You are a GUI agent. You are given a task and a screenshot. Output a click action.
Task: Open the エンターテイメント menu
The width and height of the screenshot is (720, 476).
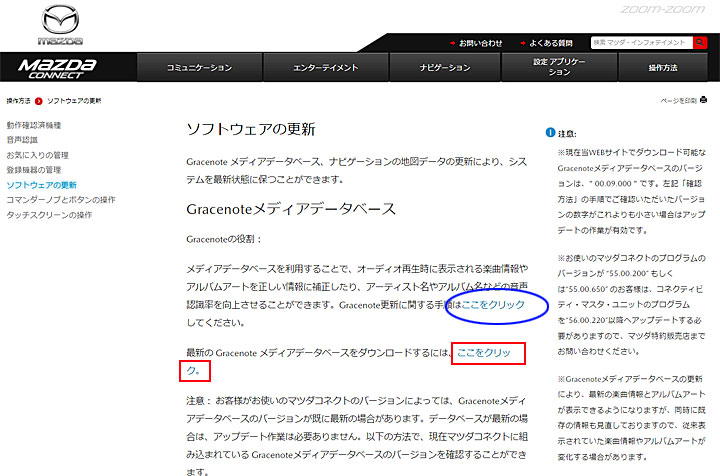tap(326, 67)
